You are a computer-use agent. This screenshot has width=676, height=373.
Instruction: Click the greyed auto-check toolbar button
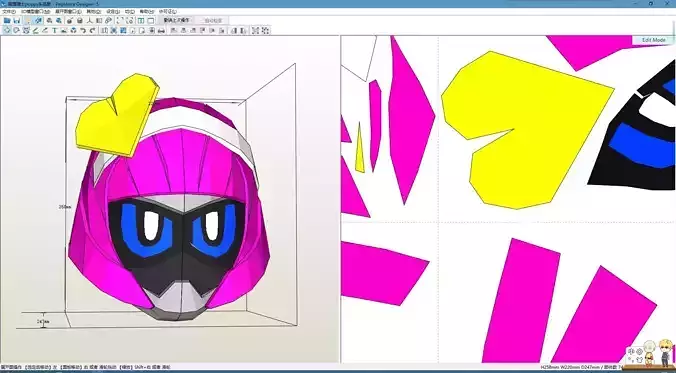[211, 20]
